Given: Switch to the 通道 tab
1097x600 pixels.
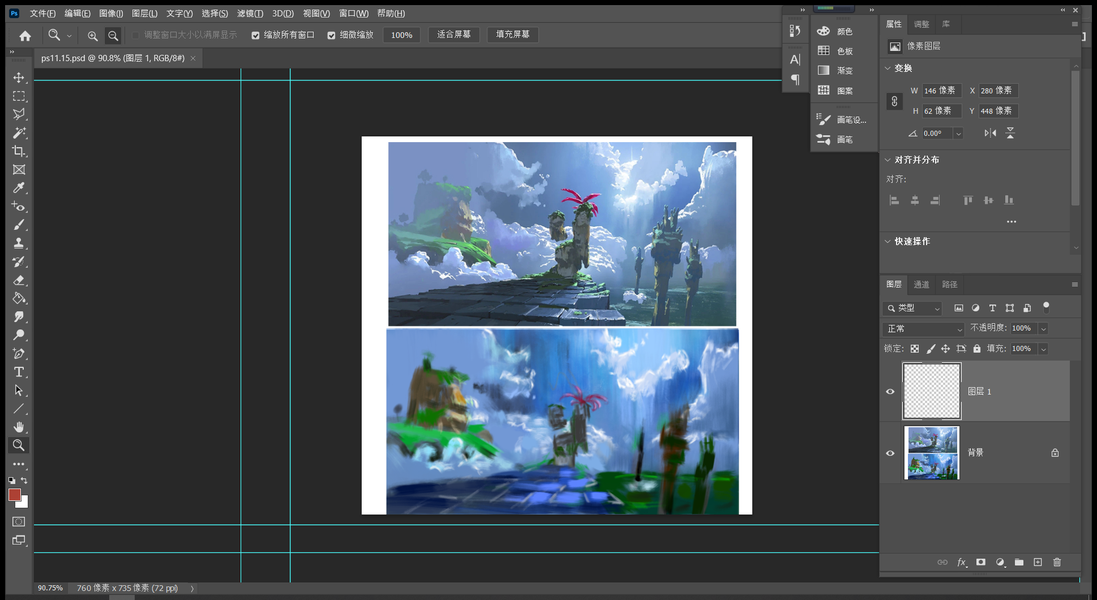Looking at the screenshot, I should [x=921, y=285].
